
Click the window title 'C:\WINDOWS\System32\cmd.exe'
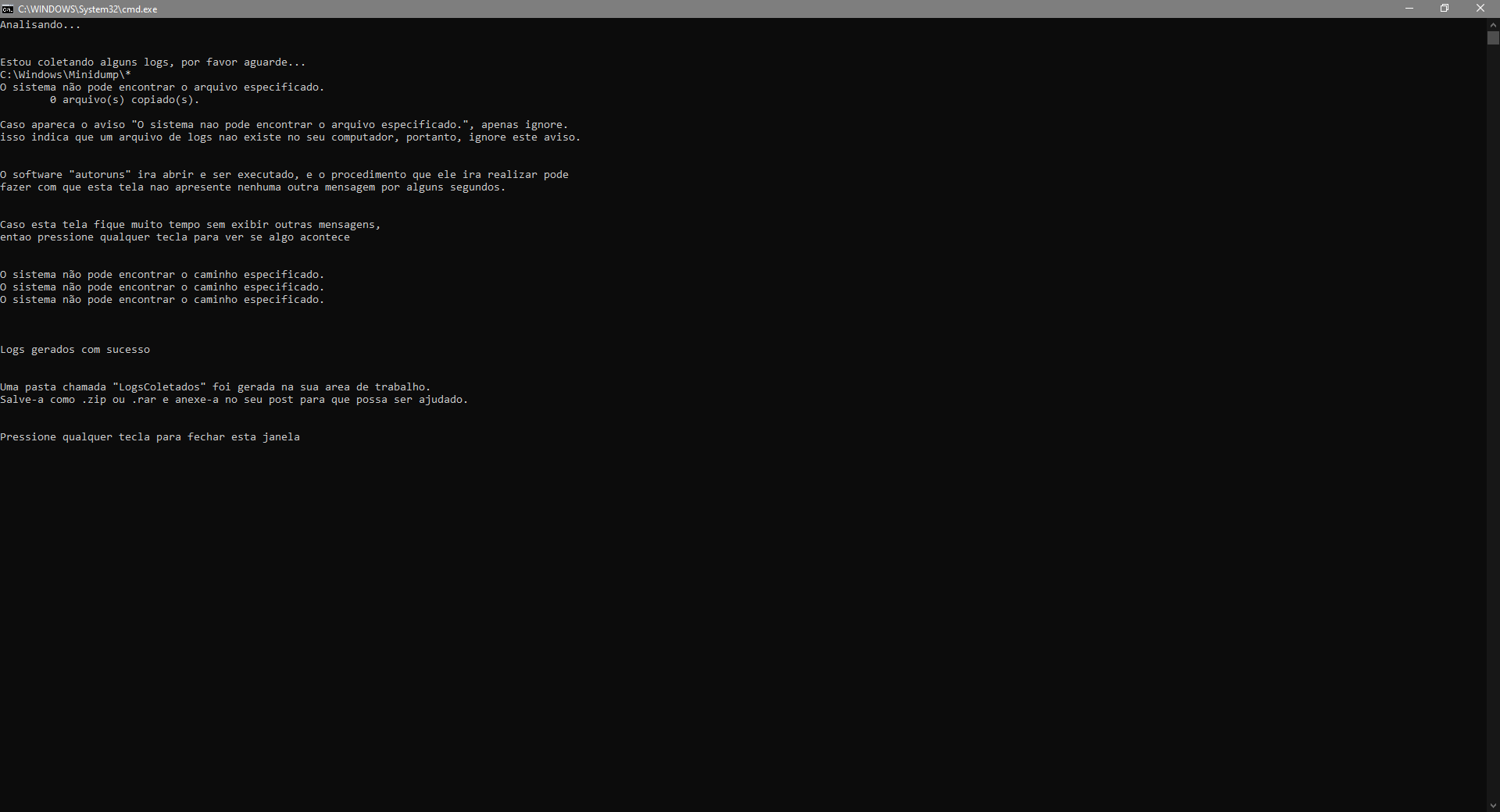click(87, 9)
